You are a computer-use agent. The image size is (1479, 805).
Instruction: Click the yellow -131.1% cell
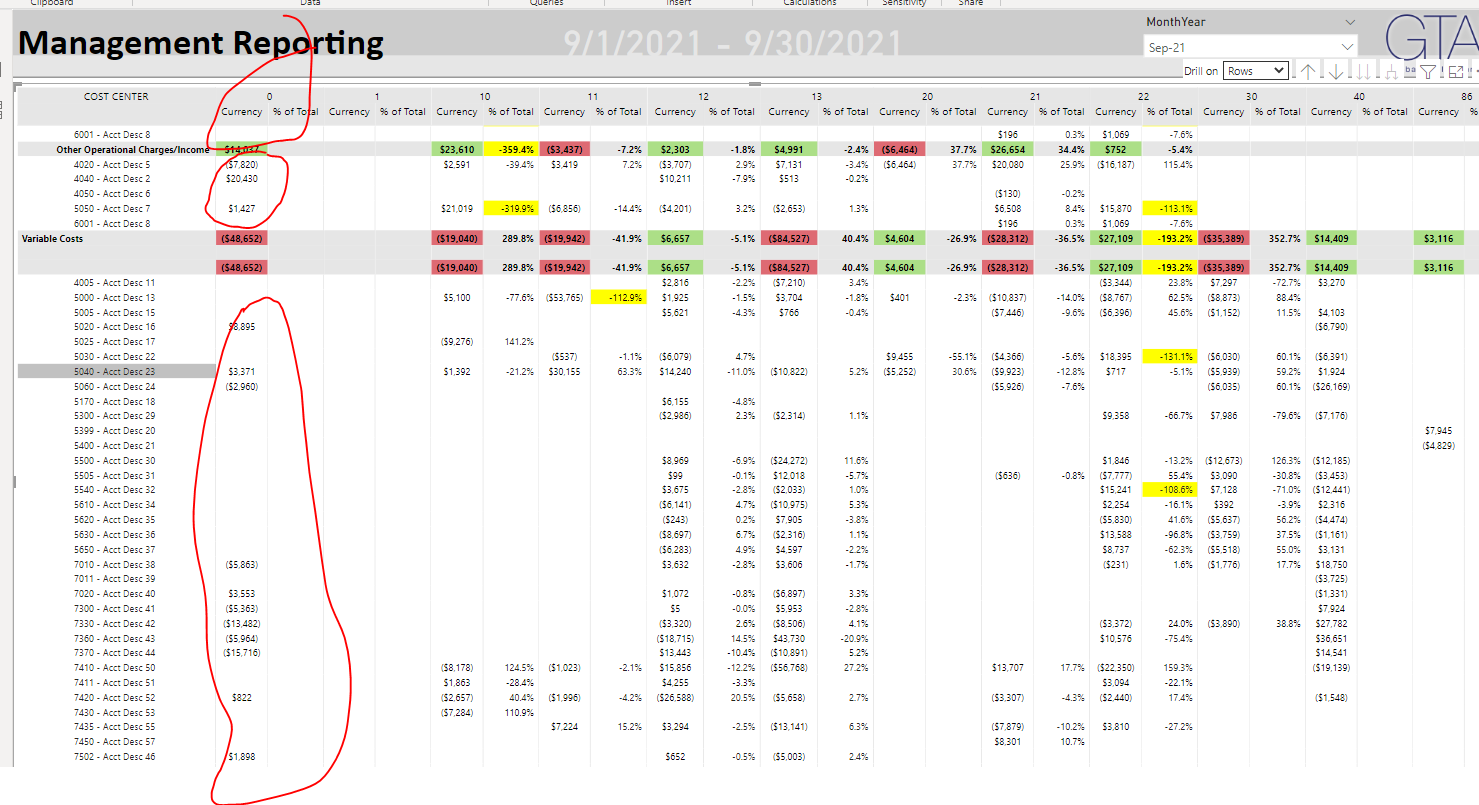pyautogui.click(x=1171, y=357)
